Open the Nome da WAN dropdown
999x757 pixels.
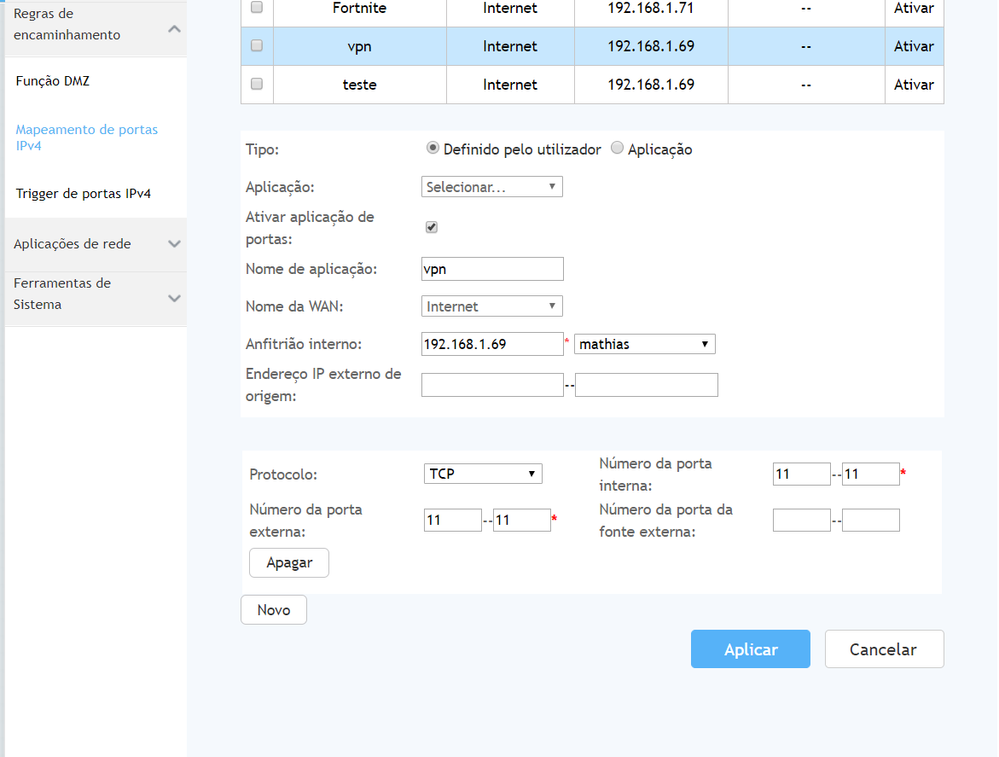tap(491, 307)
